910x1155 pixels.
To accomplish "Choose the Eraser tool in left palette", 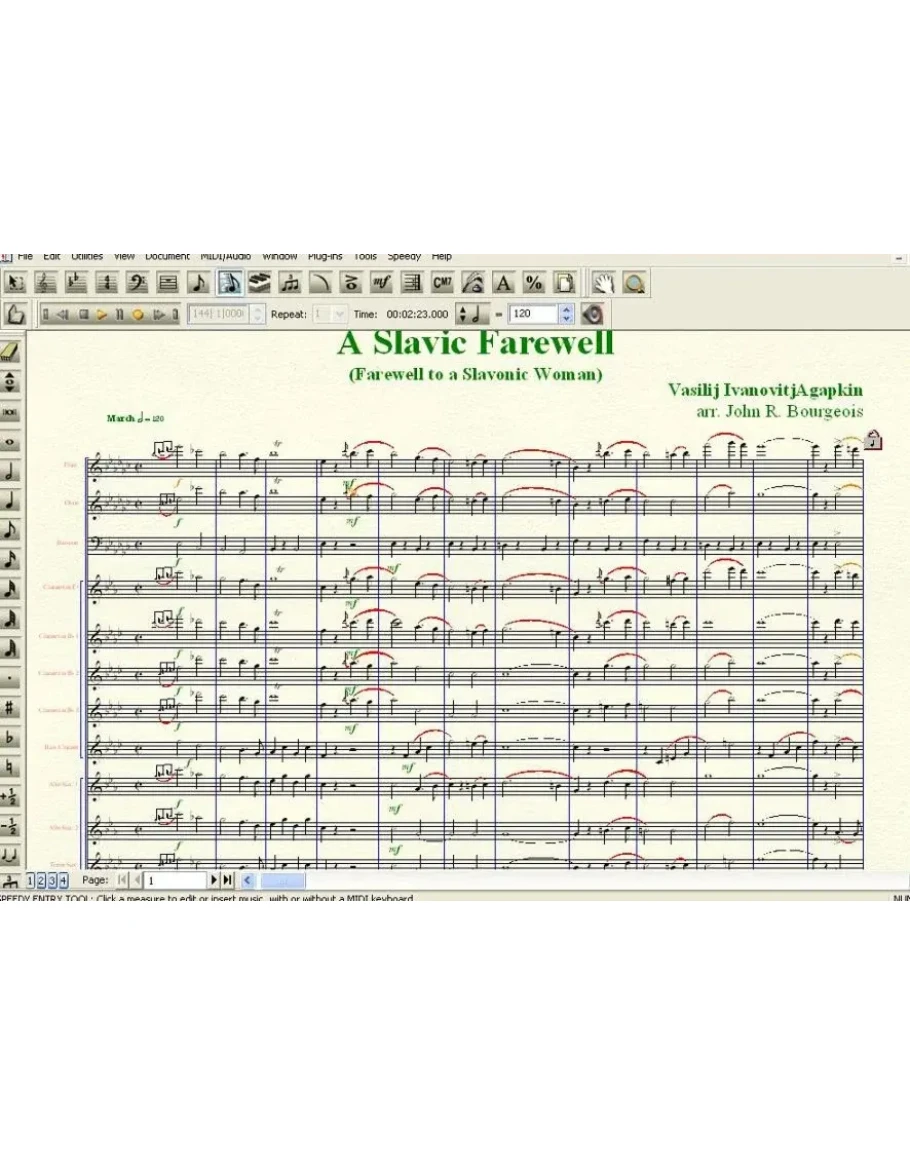I will [11, 351].
